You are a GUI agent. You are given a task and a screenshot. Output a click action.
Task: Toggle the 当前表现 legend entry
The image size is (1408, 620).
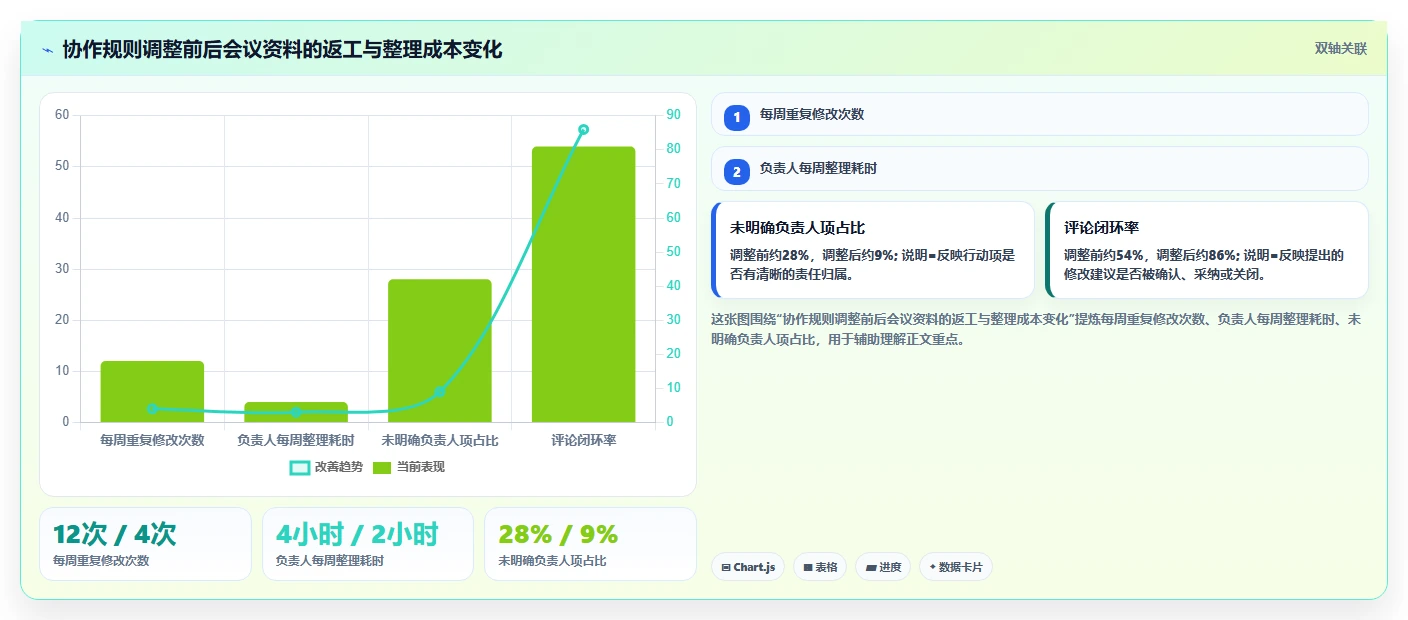coord(408,467)
